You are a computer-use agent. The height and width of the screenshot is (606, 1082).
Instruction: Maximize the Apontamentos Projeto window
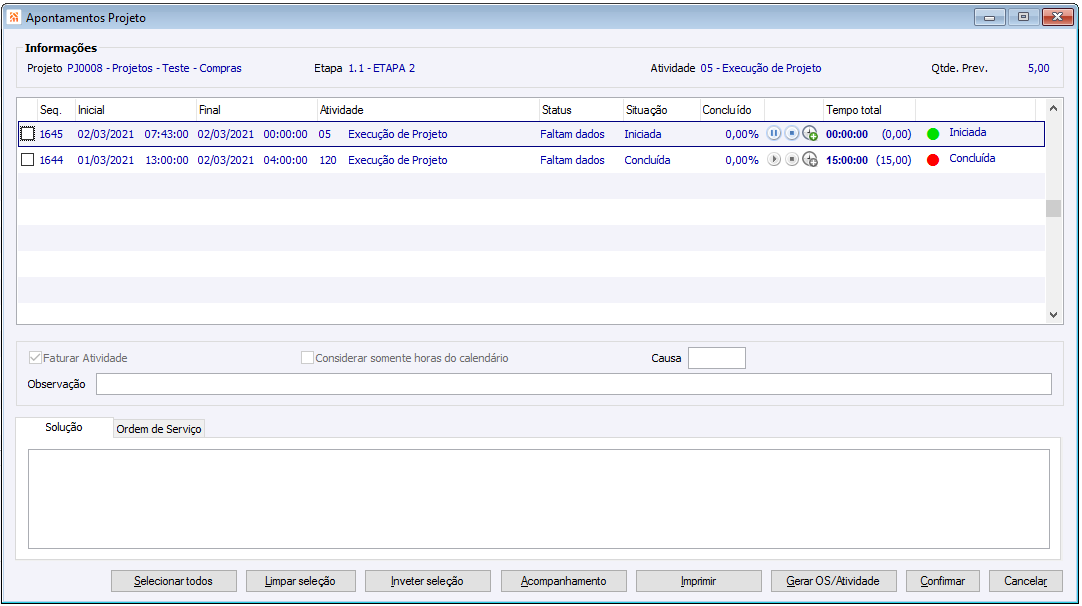pyautogui.click(x=1023, y=17)
